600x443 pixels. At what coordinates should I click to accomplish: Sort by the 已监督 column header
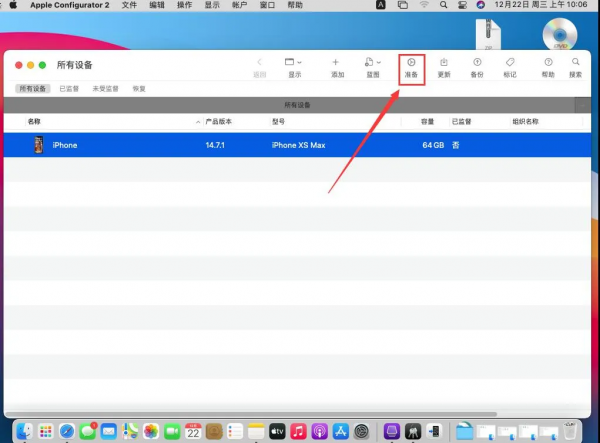click(x=461, y=122)
